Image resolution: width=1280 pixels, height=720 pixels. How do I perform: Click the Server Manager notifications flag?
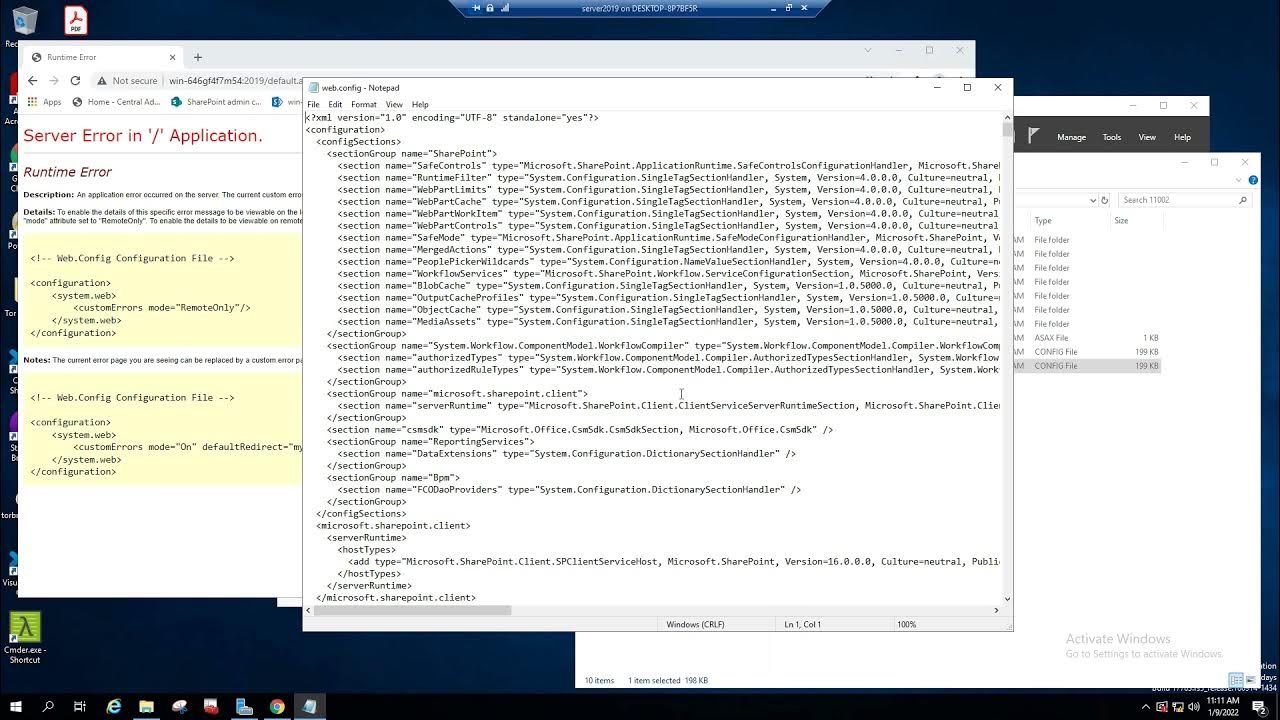click(x=1034, y=135)
